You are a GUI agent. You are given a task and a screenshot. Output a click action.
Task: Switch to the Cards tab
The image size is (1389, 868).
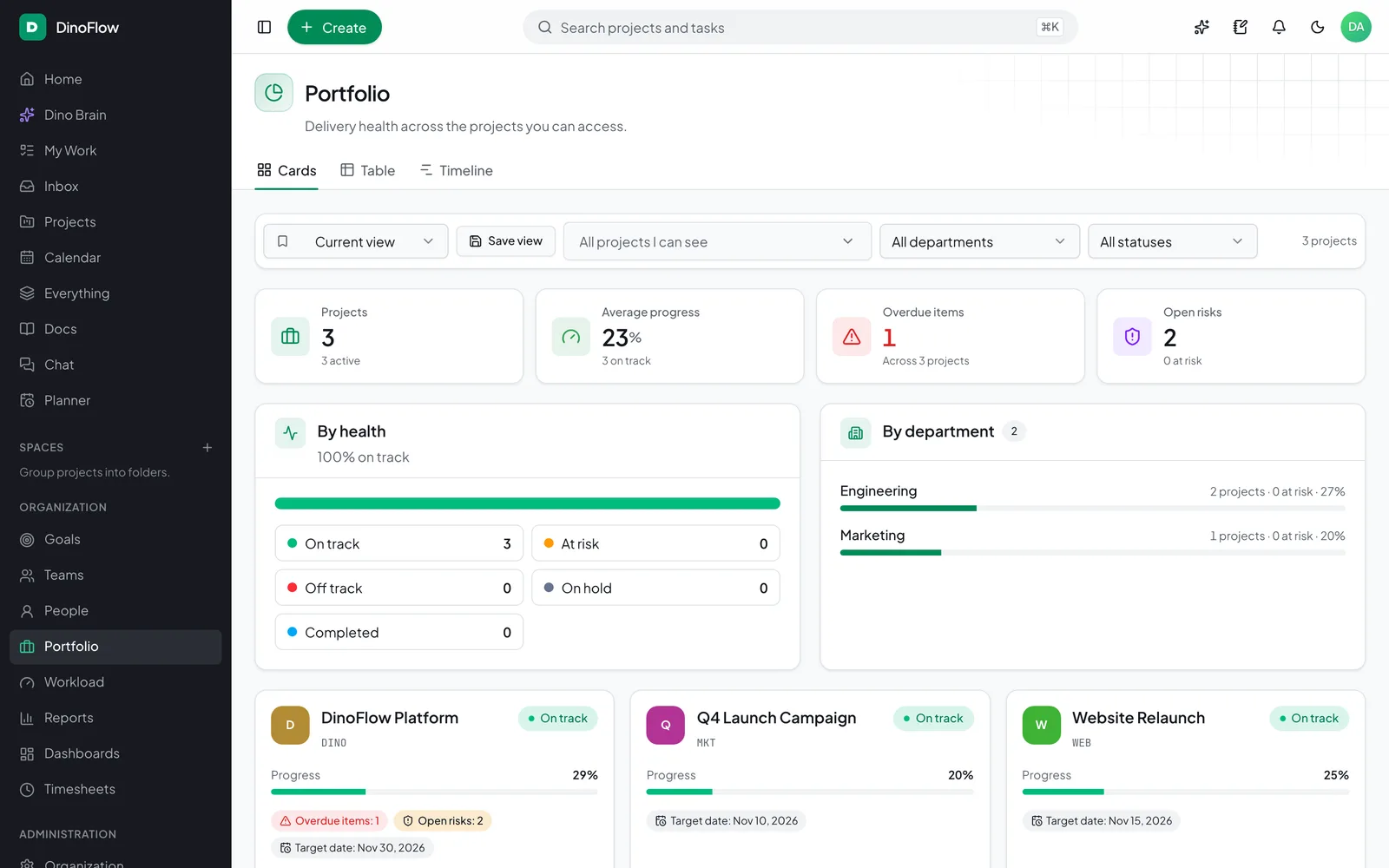click(287, 171)
